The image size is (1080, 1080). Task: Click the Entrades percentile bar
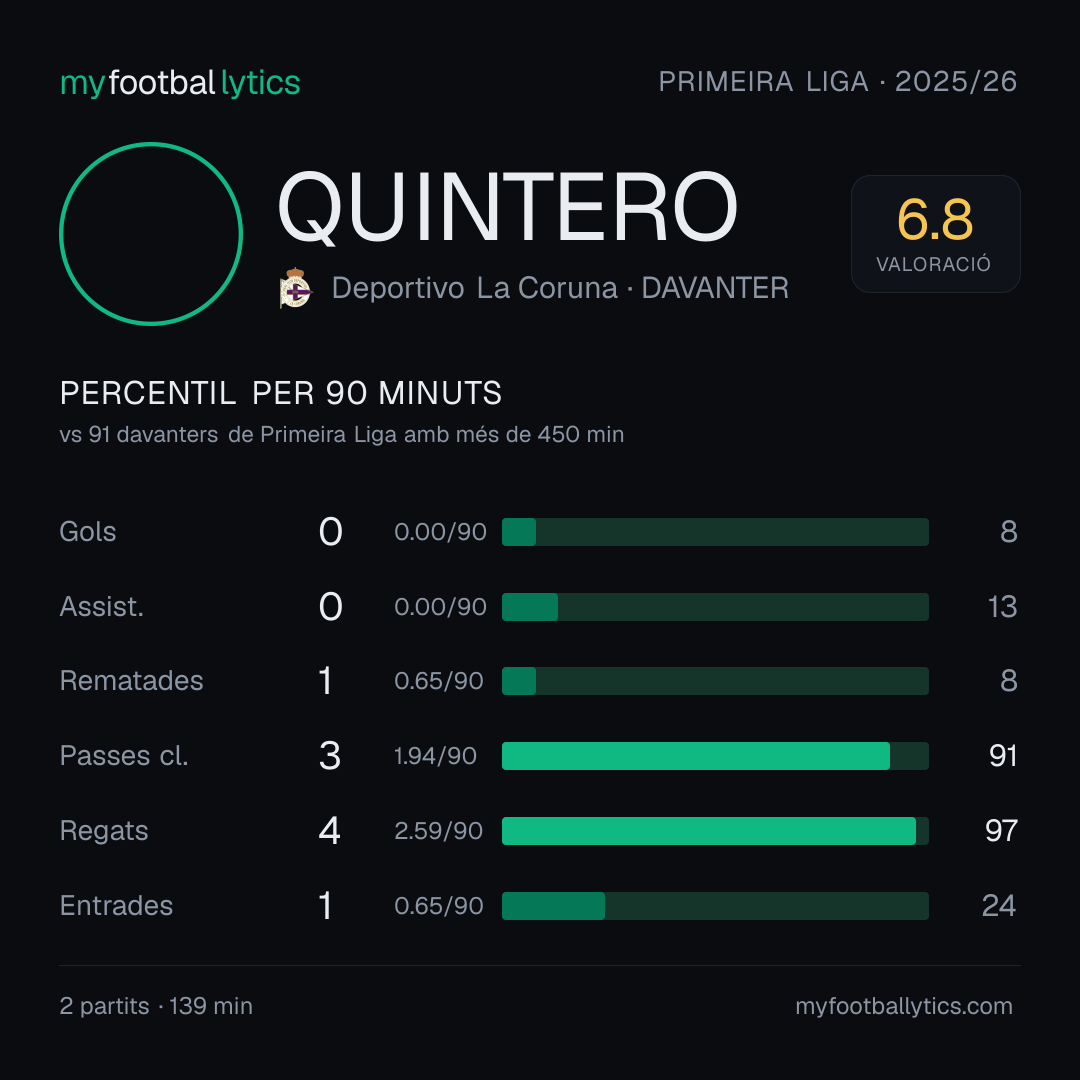(715, 906)
